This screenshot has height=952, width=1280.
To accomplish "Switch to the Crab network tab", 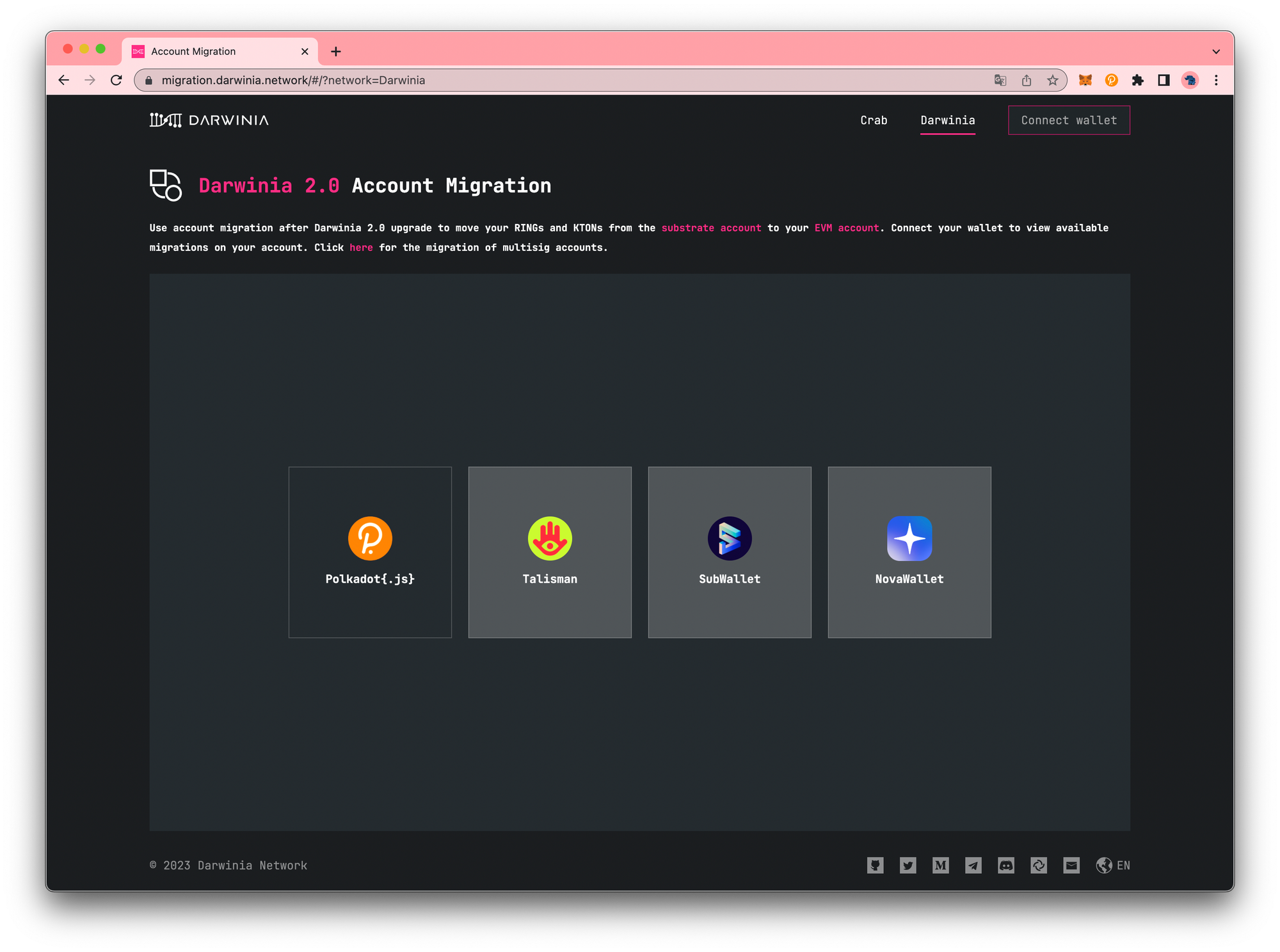I will pos(874,120).
